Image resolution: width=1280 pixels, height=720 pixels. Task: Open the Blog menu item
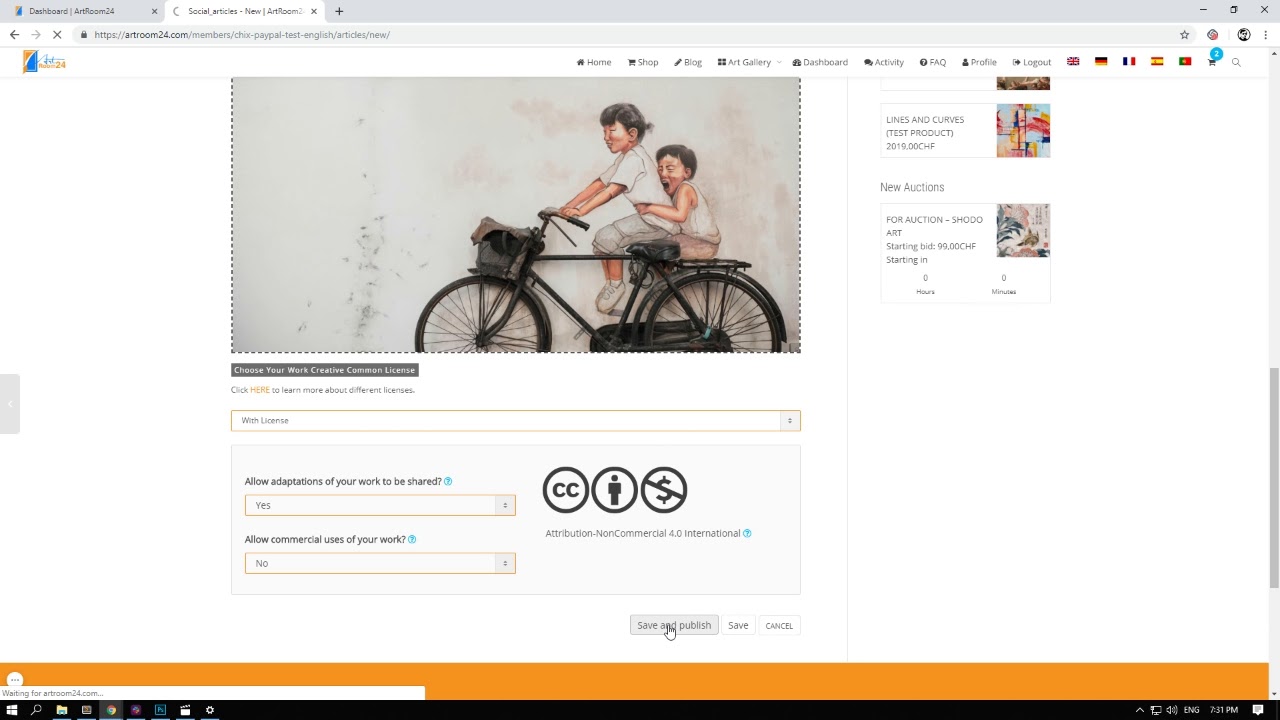(x=688, y=62)
